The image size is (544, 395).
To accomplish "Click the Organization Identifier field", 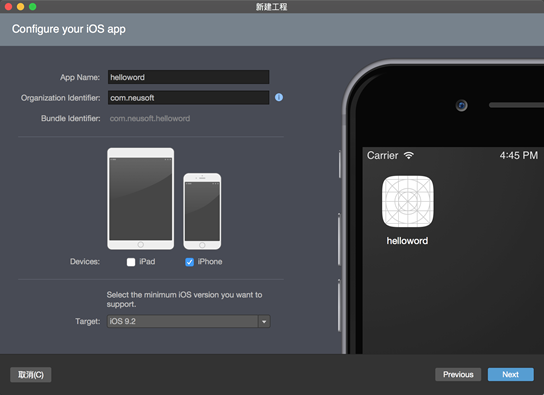I will pos(188,98).
